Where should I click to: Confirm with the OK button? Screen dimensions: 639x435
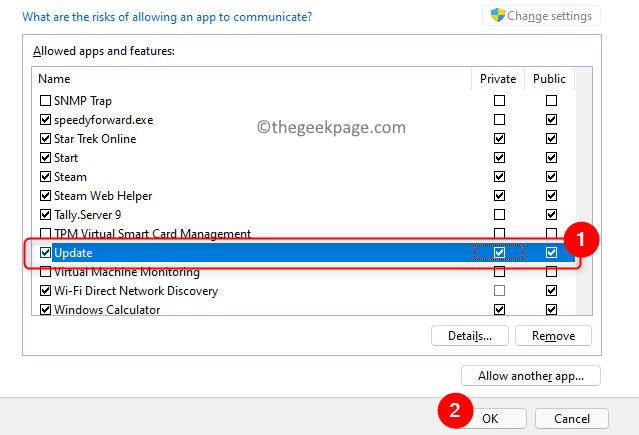[x=489, y=417]
